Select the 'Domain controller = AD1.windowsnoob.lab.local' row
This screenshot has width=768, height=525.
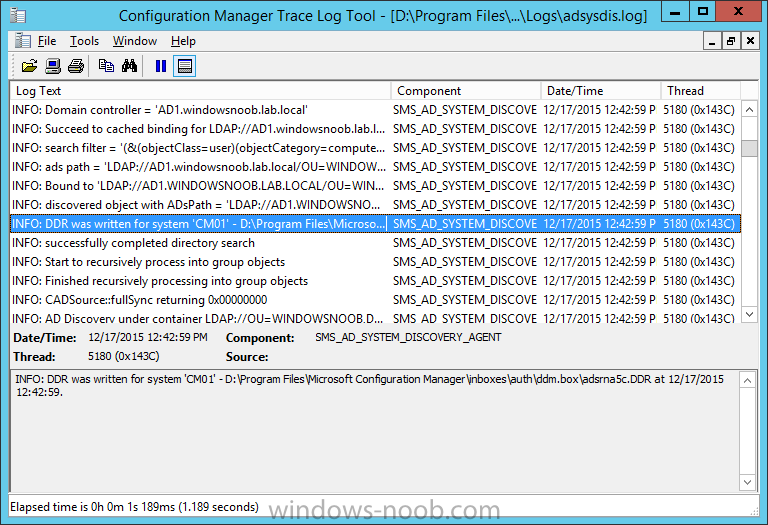[375, 110]
